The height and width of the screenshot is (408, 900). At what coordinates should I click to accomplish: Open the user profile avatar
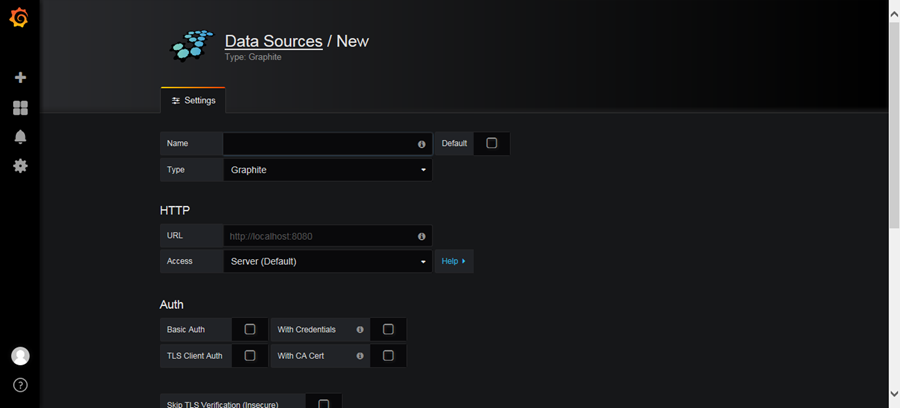pos(20,356)
